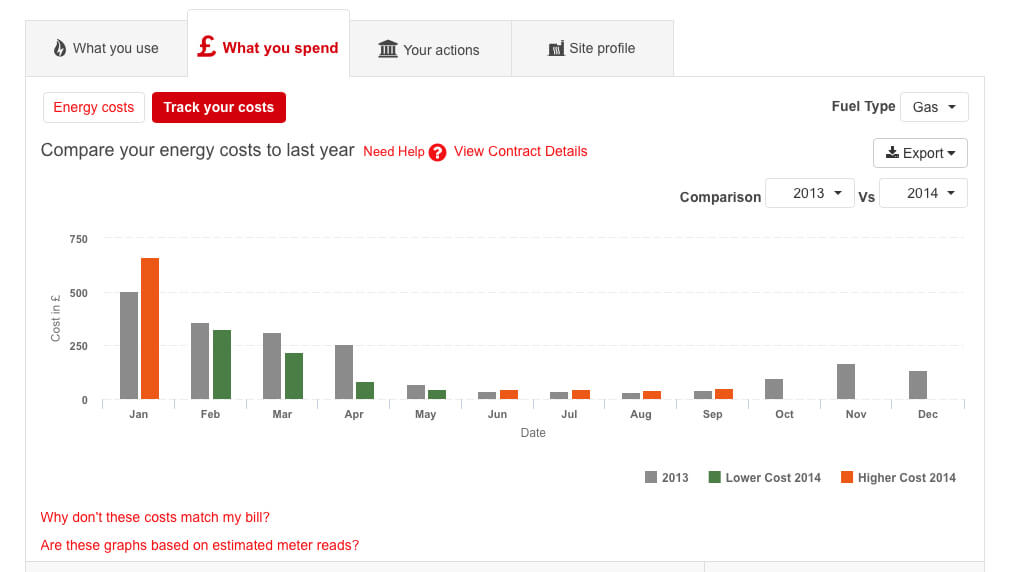Open the Fuel Type Gas dropdown
Screen dimensions: 1026x572
[934, 107]
